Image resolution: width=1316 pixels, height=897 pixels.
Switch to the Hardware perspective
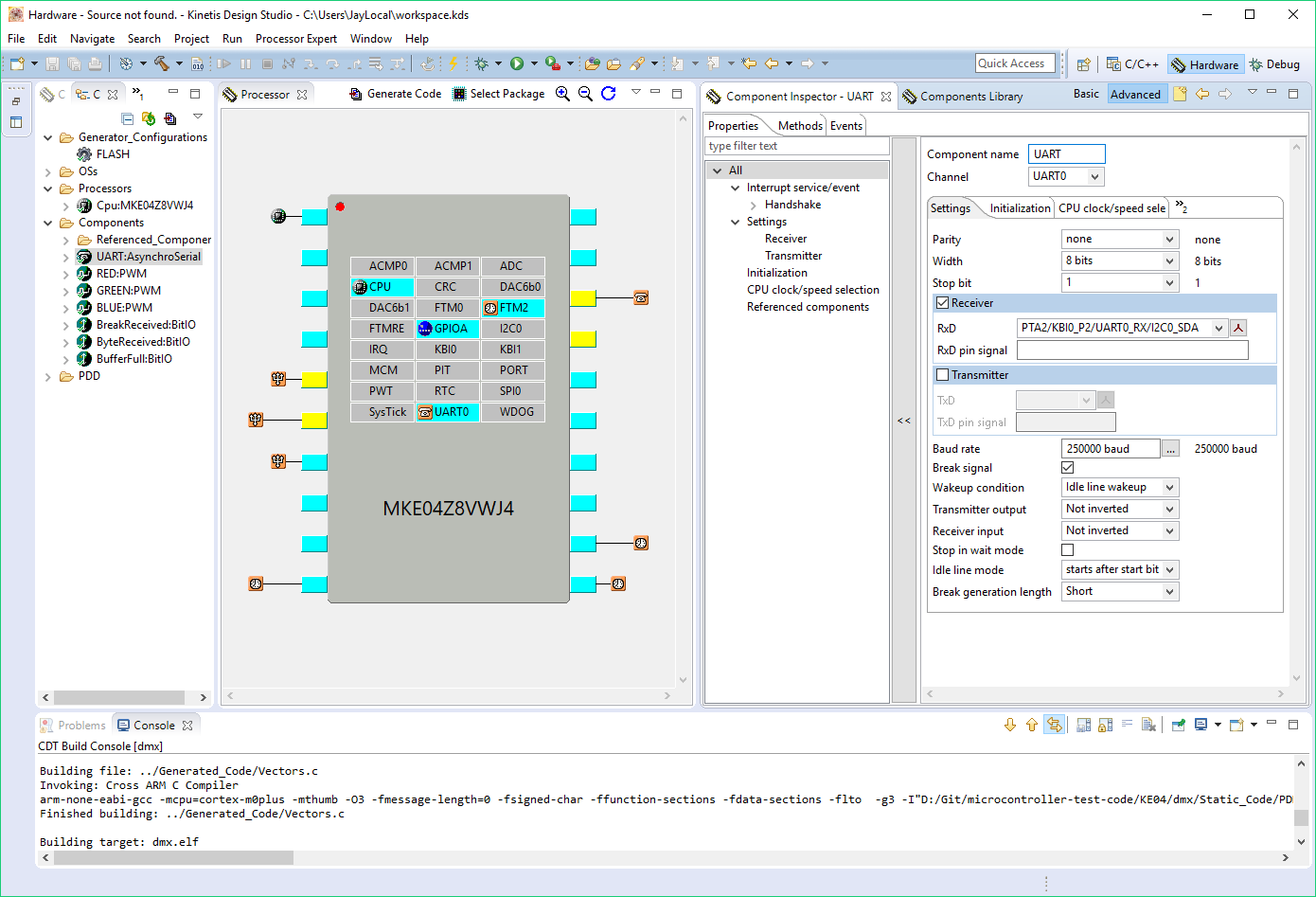click(1204, 64)
